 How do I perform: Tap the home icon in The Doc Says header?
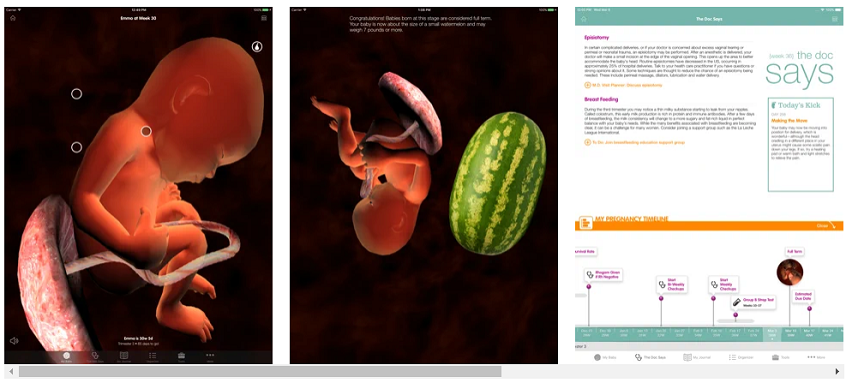(x=584, y=19)
